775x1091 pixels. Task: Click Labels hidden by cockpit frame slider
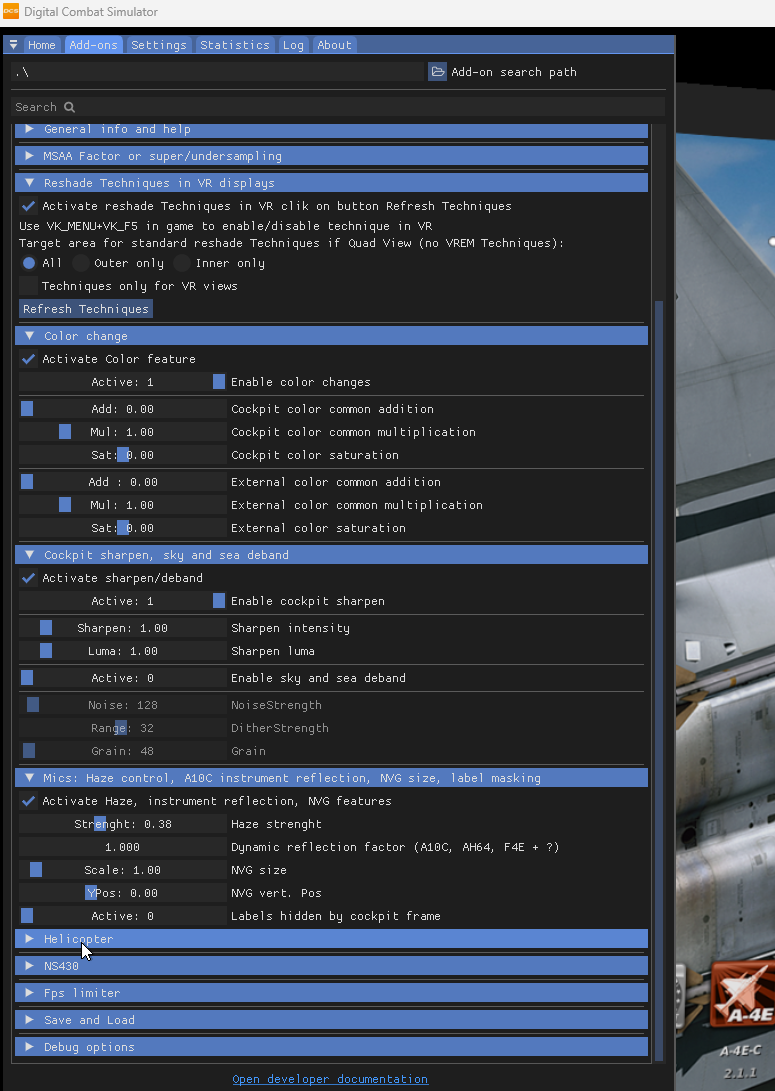pos(122,916)
